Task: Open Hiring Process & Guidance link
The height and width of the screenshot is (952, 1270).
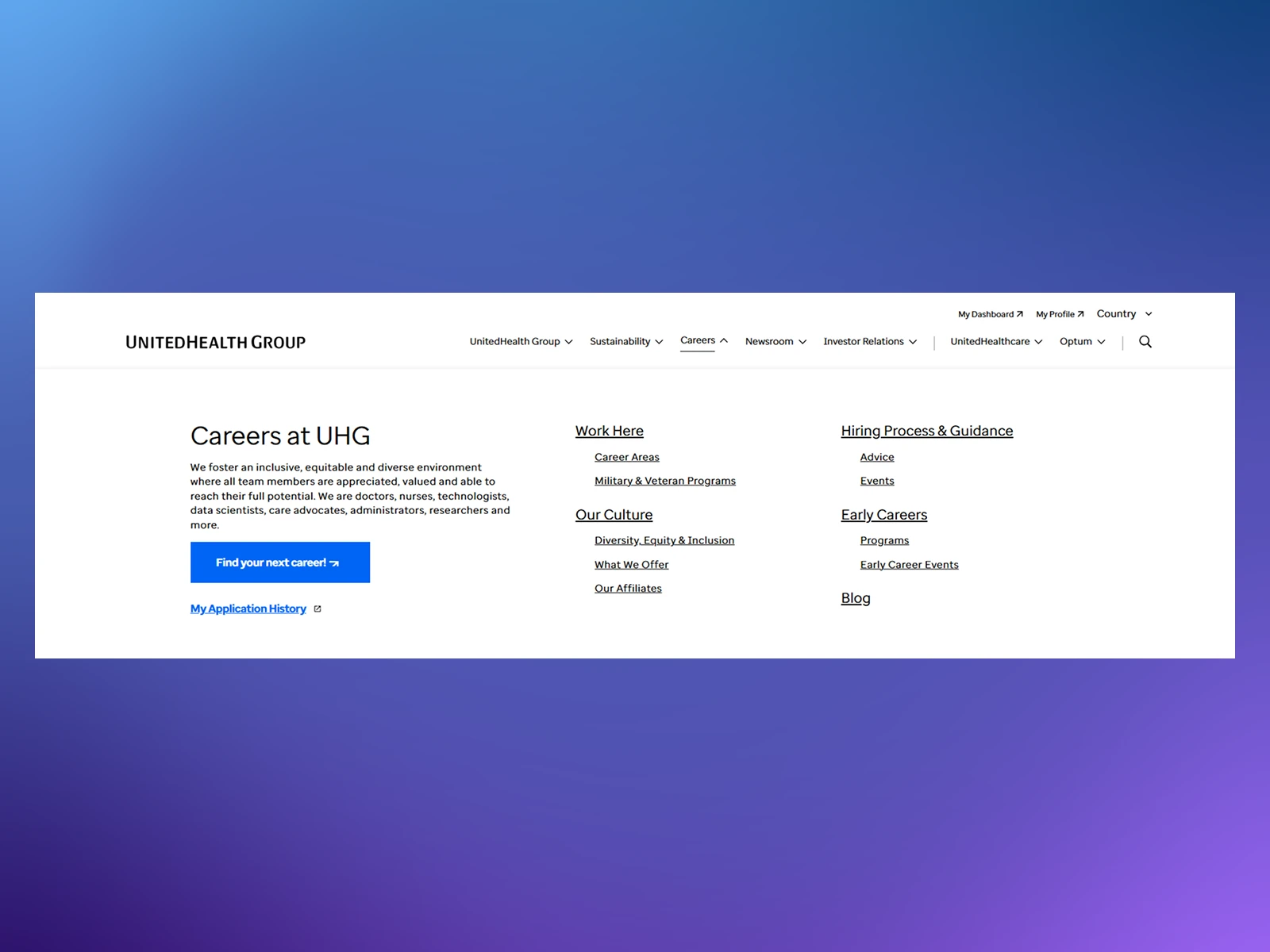Action: (x=927, y=431)
